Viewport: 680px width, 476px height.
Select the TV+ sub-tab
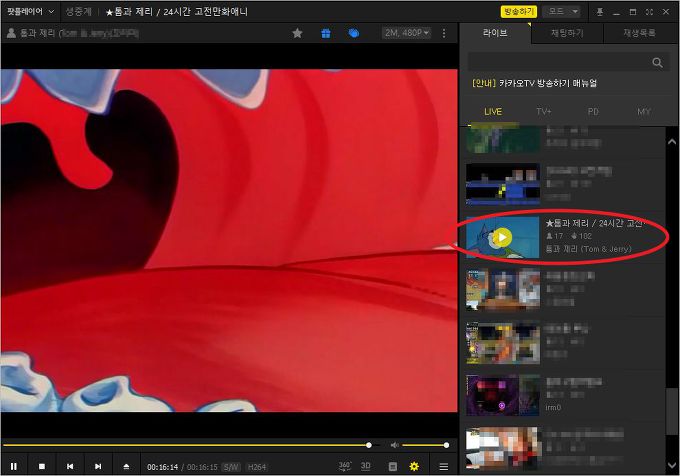[543, 112]
